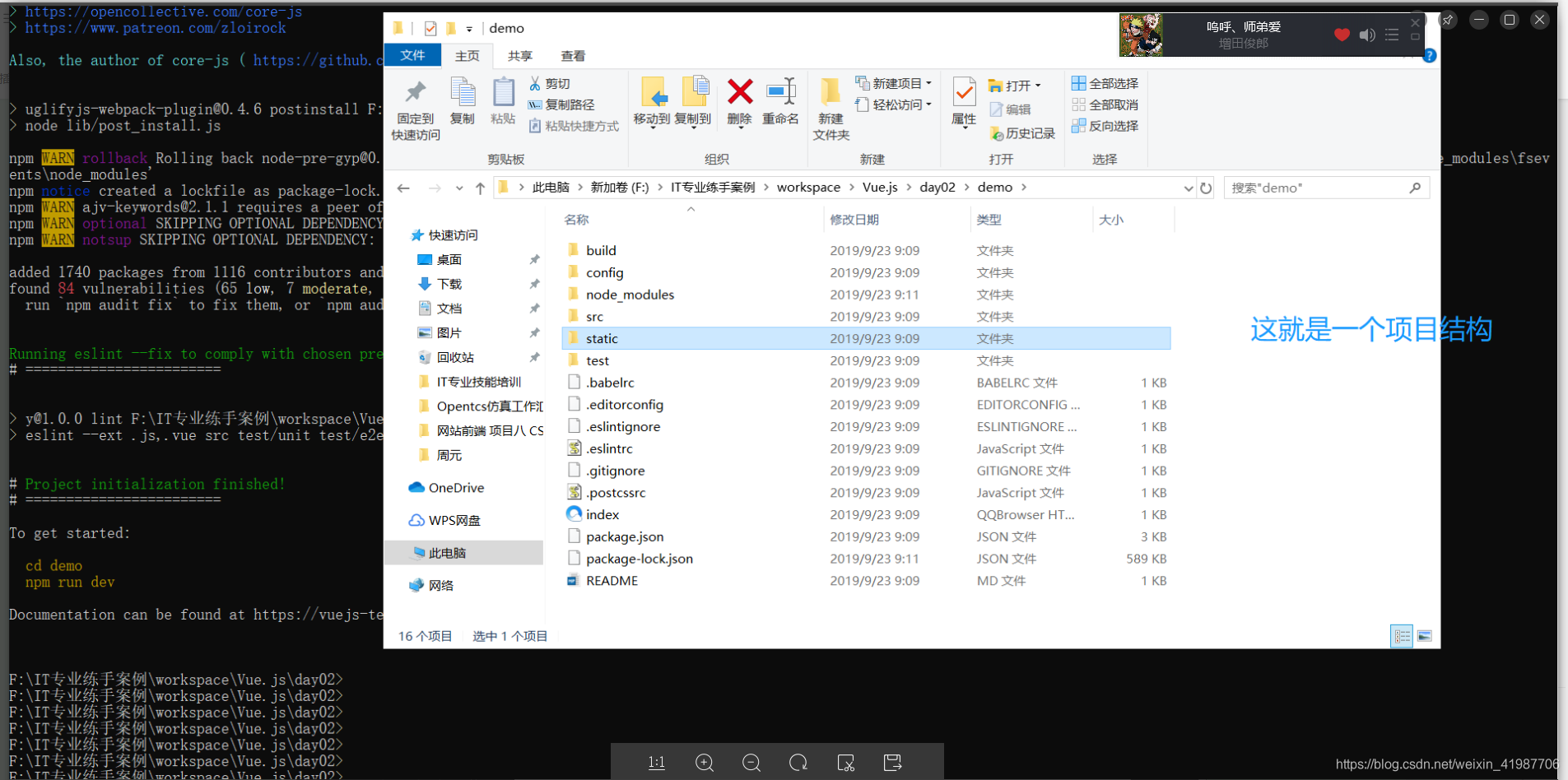The image size is (1568, 780).
Task: Invert the selection with 反向选择
Action: pos(1105,125)
